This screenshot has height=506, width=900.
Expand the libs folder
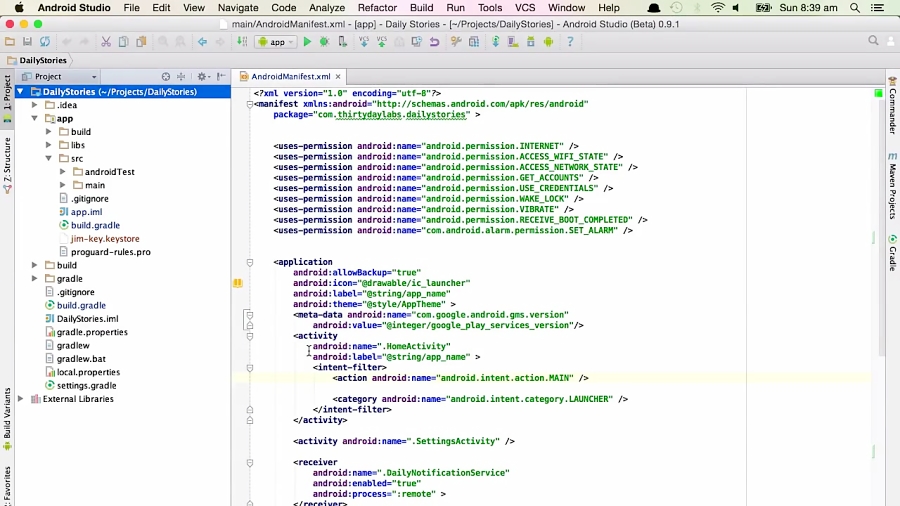pos(49,145)
